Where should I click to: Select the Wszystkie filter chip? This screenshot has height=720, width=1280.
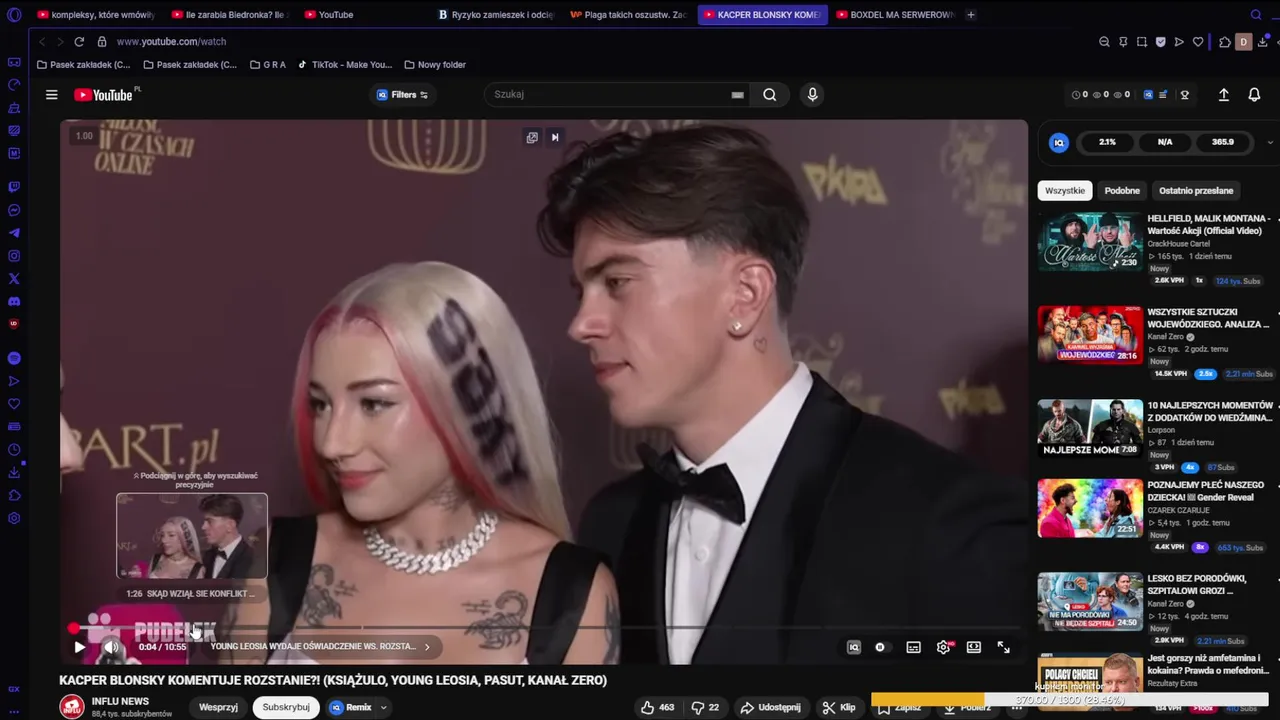coord(1064,190)
